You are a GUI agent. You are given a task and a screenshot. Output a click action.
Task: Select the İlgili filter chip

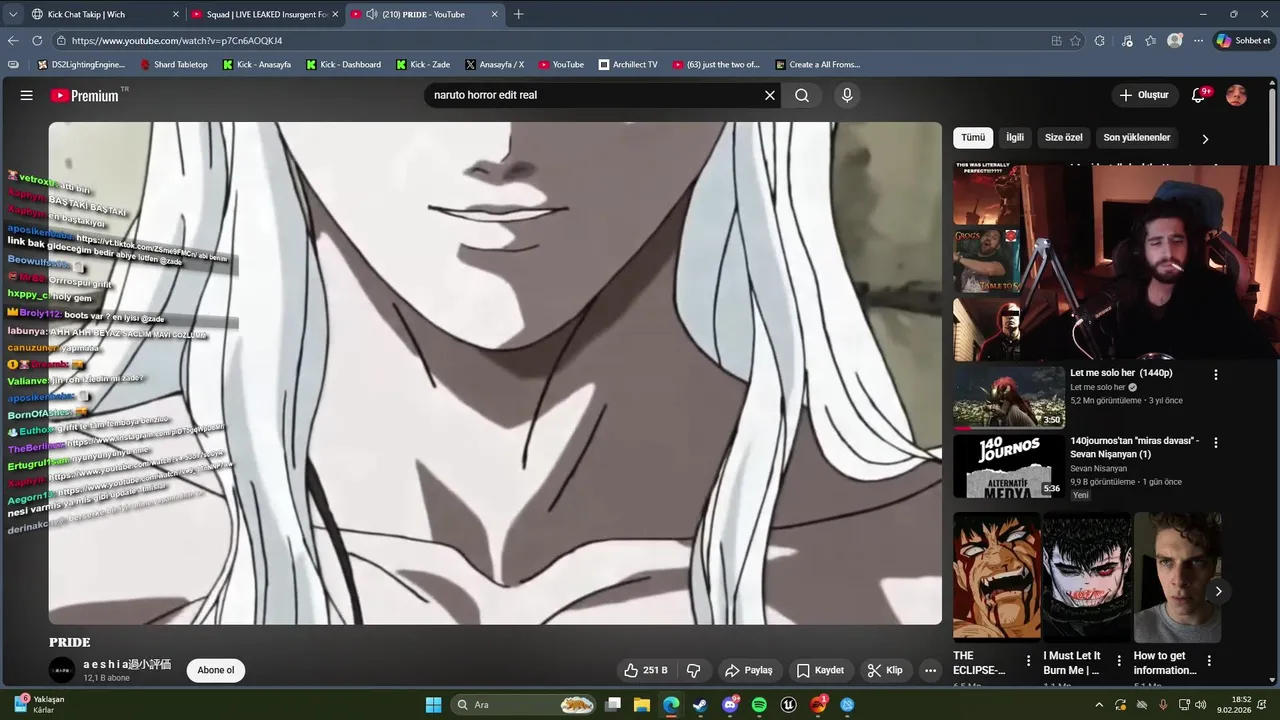point(1015,137)
